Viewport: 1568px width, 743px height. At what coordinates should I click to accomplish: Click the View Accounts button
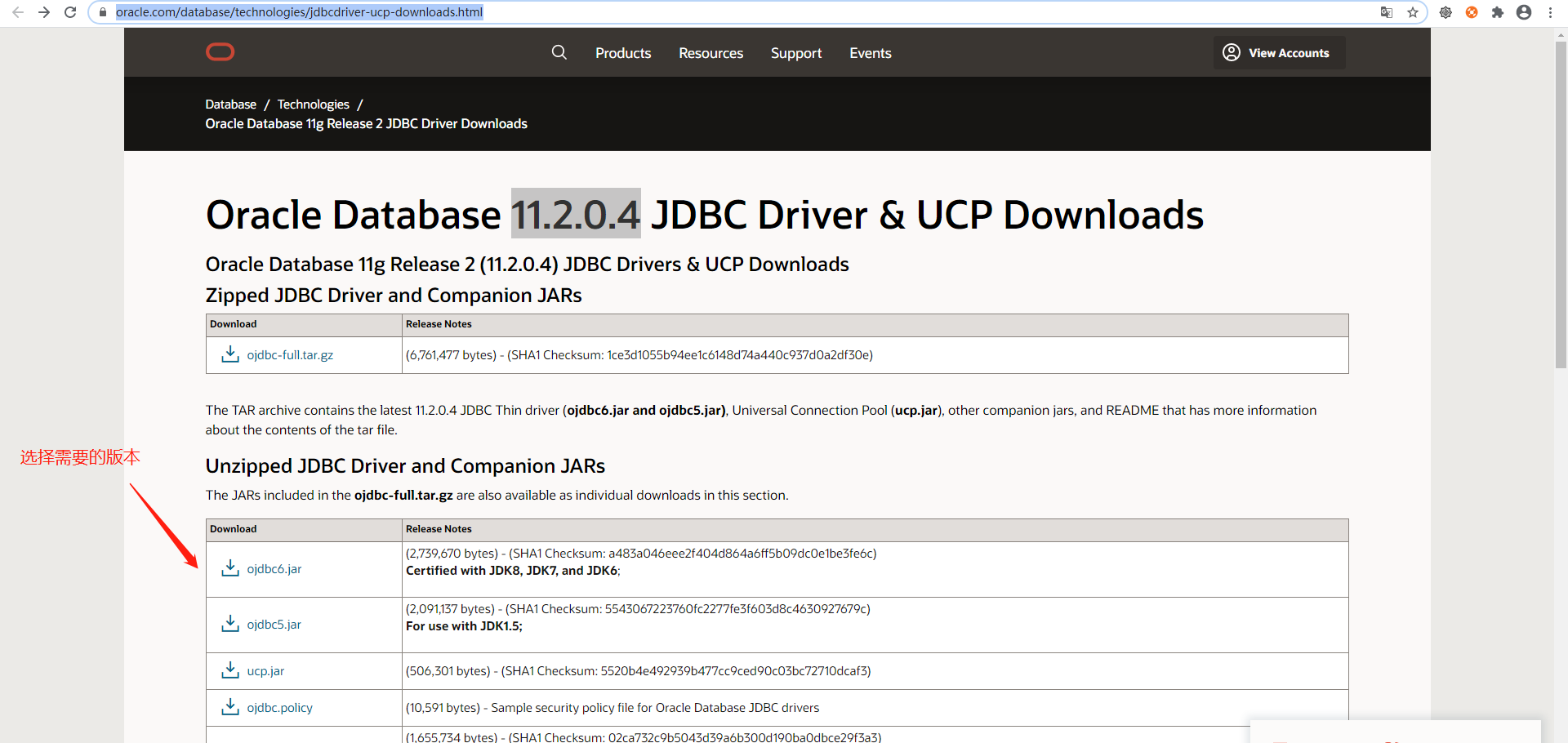tap(1279, 52)
